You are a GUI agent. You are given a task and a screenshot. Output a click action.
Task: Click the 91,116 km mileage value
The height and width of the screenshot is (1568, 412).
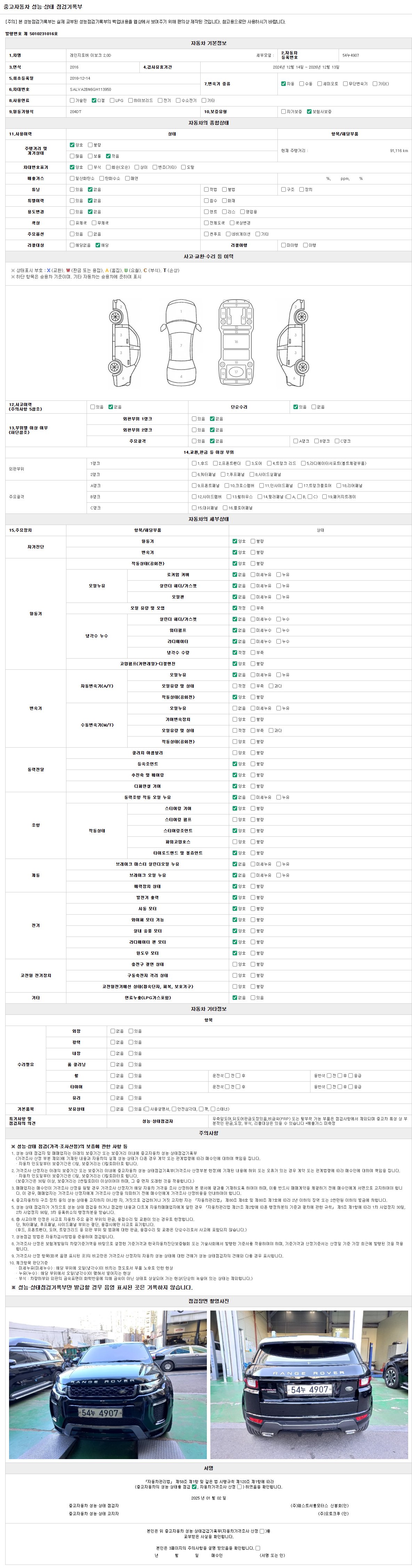coord(398,150)
